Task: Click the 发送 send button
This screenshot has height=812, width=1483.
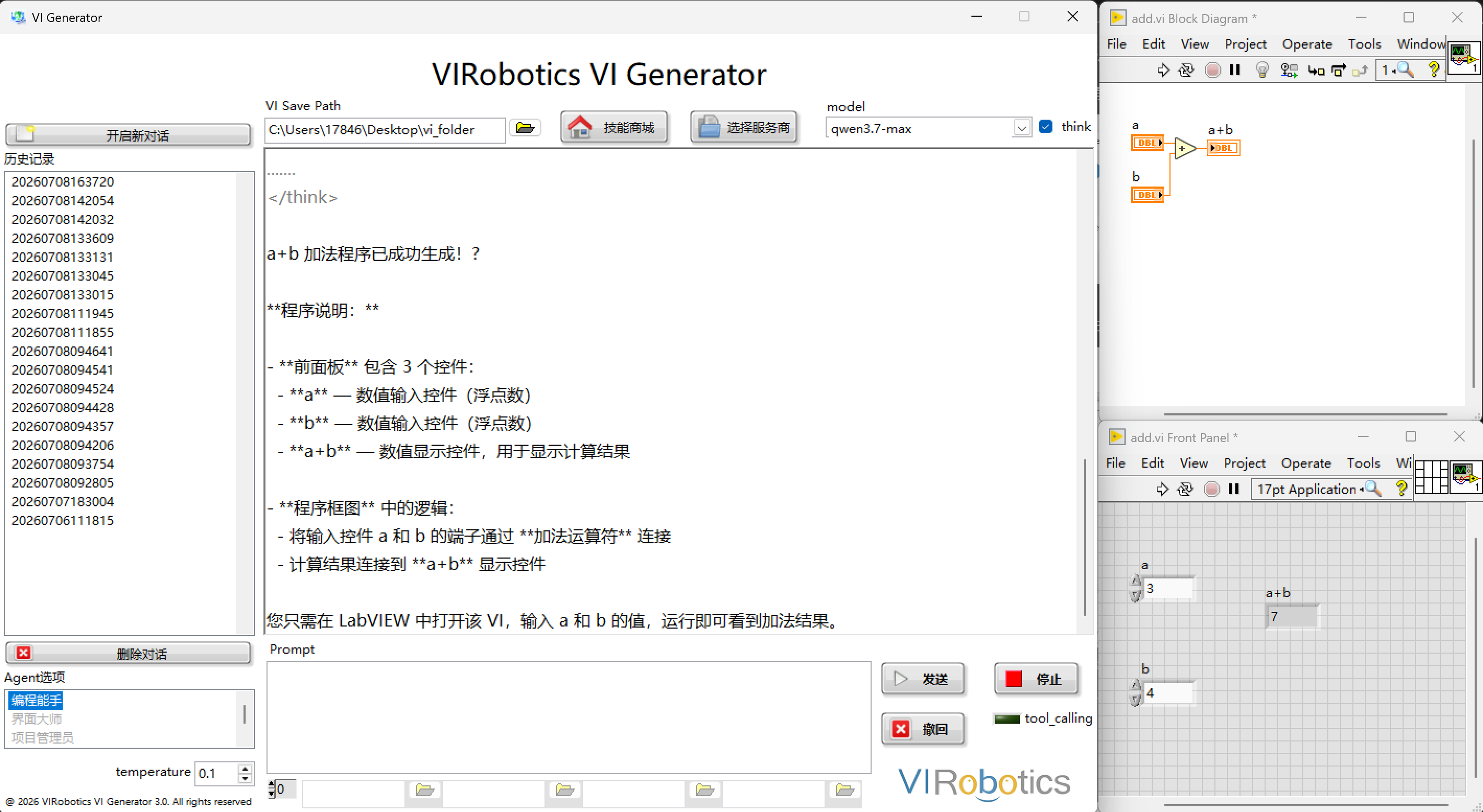Action: 922,679
